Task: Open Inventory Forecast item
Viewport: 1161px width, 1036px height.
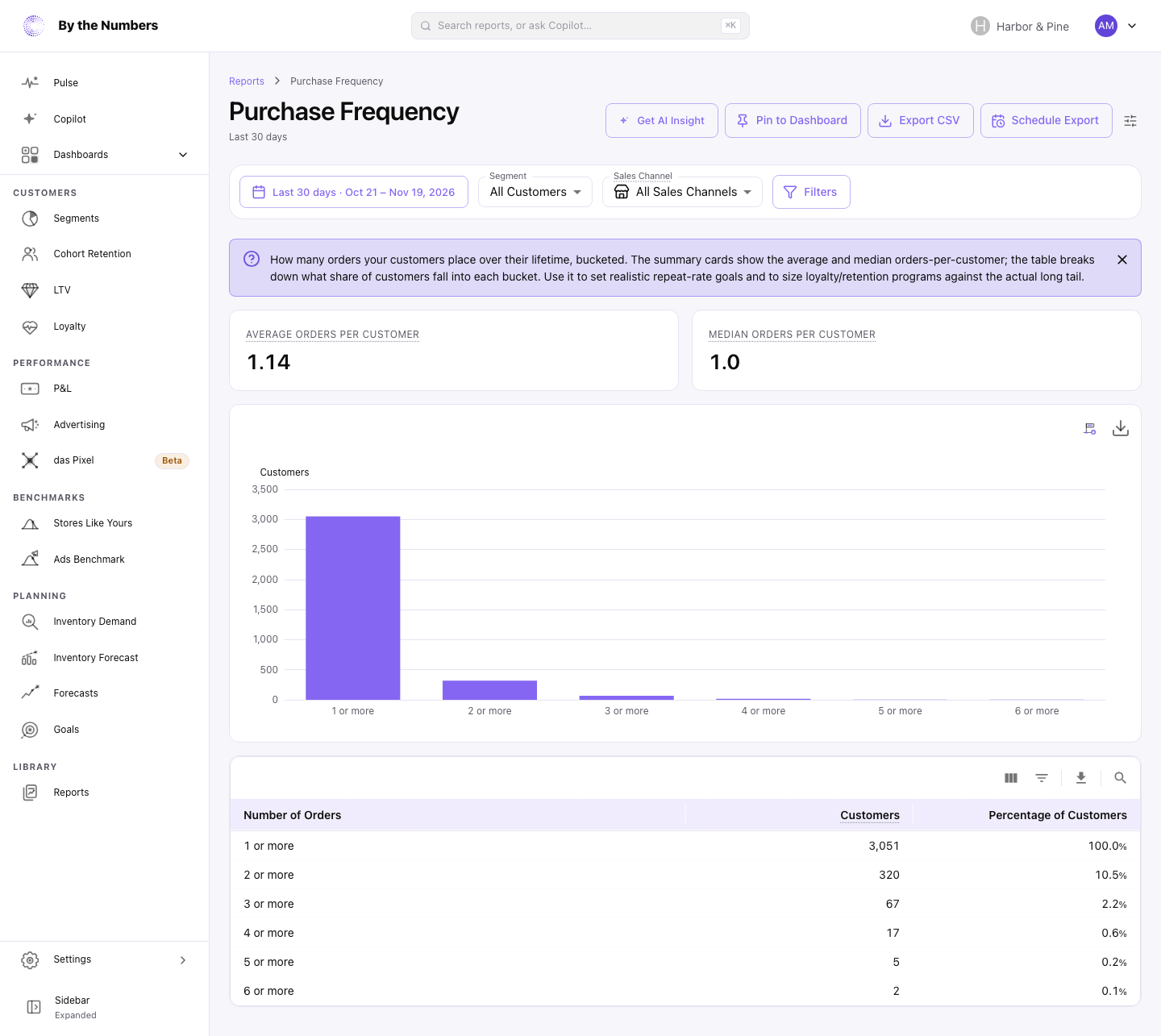Action: 105,658
